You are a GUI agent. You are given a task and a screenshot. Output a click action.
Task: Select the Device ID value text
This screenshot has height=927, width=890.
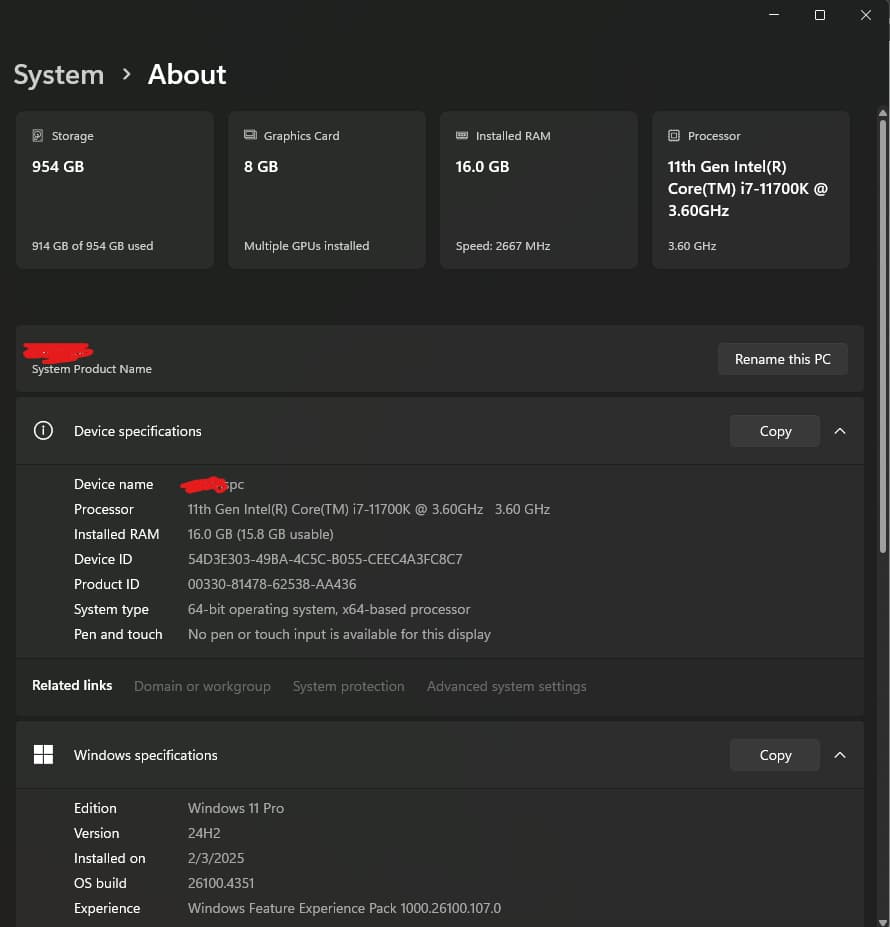tap(325, 559)
